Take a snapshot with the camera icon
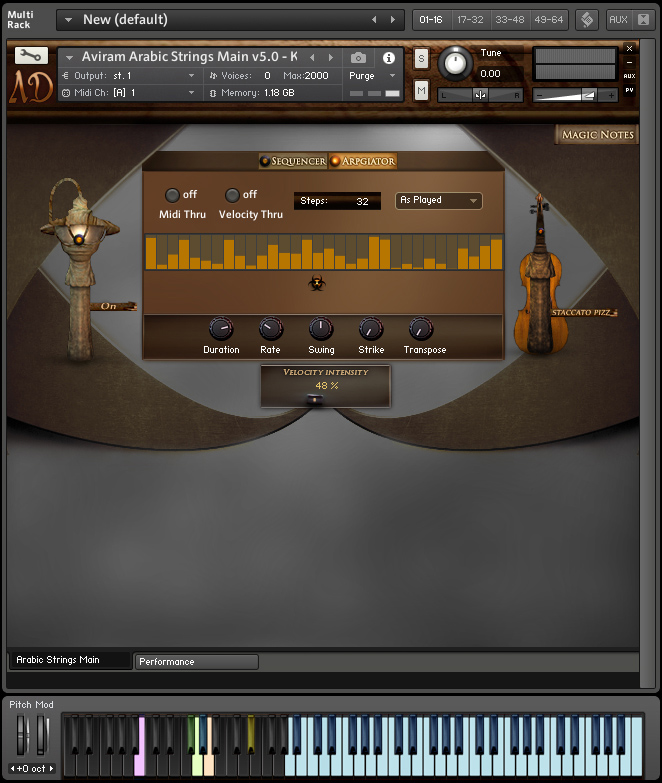662x783 pixels. click(358, 58)
